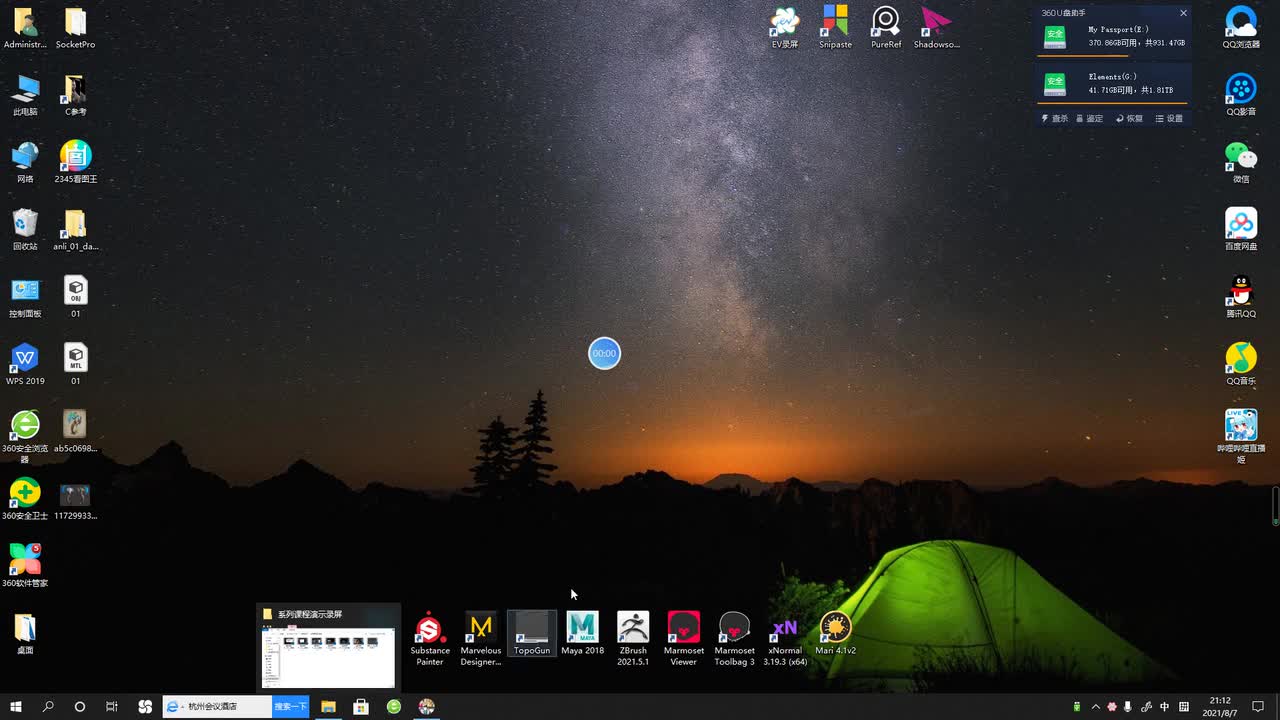Open the taskbar clock showing 21:12
The image size is (1280, 720).
point(1220,707)
